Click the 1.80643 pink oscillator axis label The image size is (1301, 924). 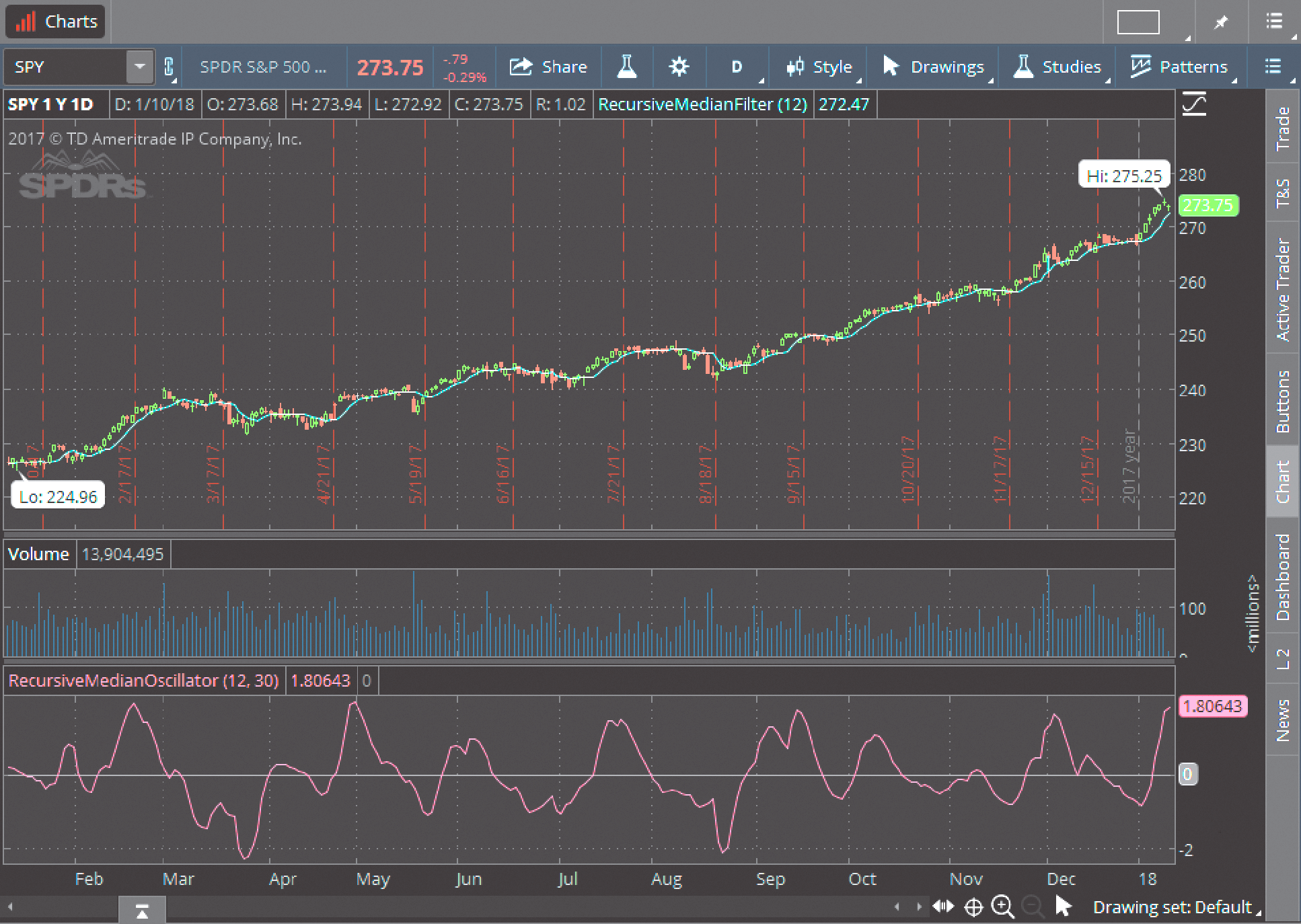pos(1213,706)
